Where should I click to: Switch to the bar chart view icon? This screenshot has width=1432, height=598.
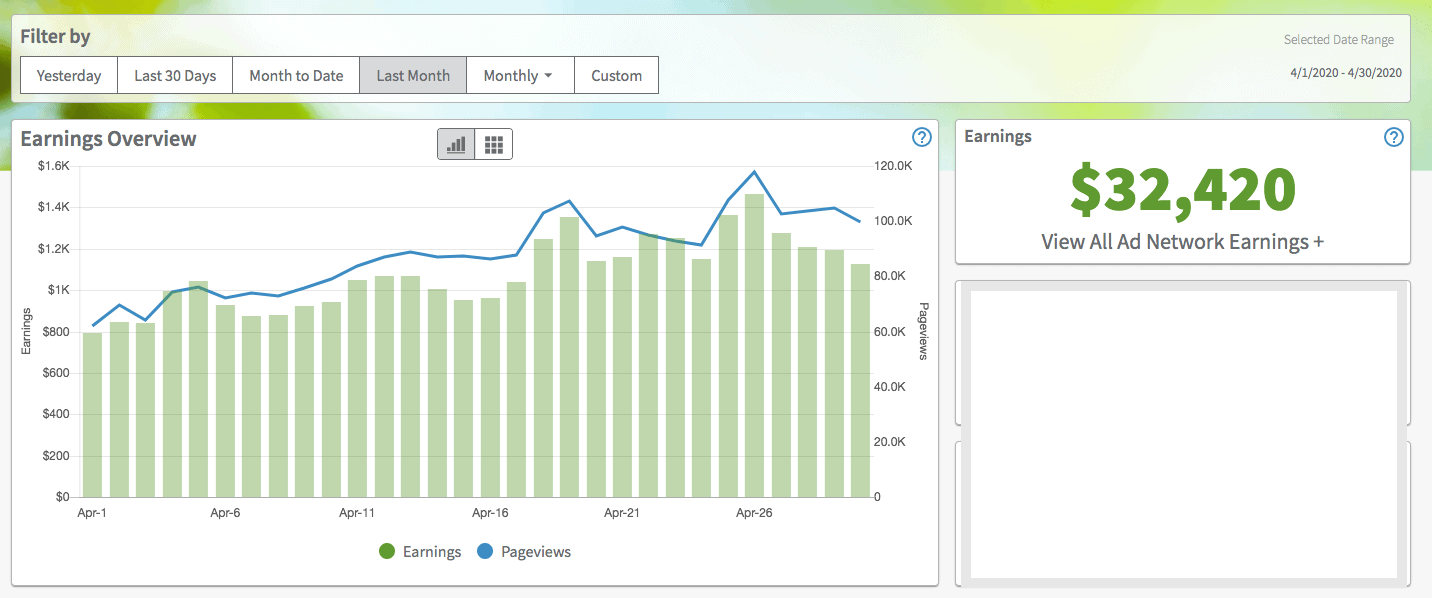coord(456,145)
